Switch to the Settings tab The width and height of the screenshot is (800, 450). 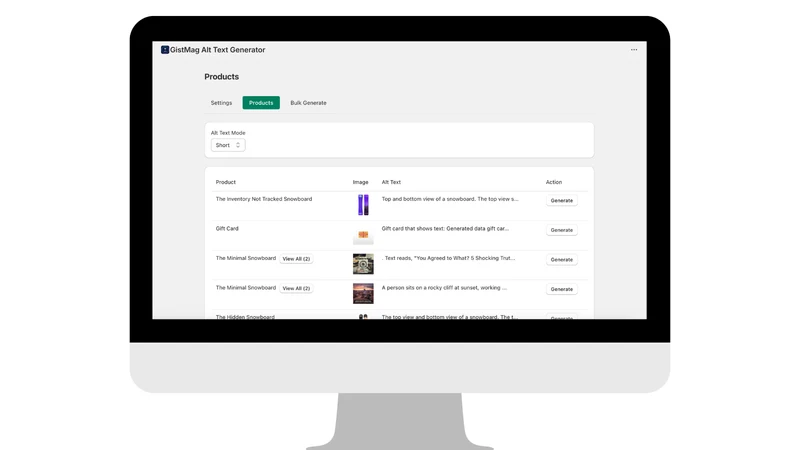click(221, 103)
